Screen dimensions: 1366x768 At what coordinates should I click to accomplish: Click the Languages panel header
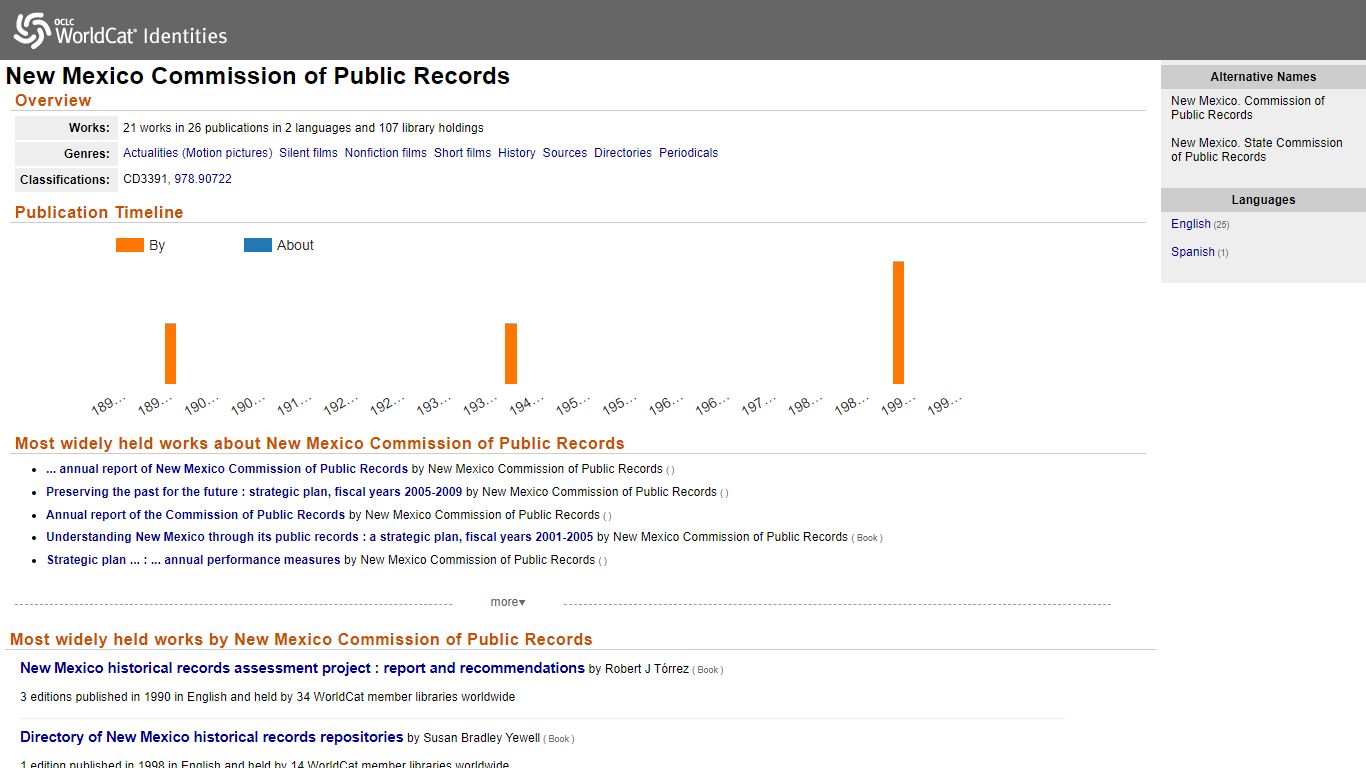[1263, 200]
